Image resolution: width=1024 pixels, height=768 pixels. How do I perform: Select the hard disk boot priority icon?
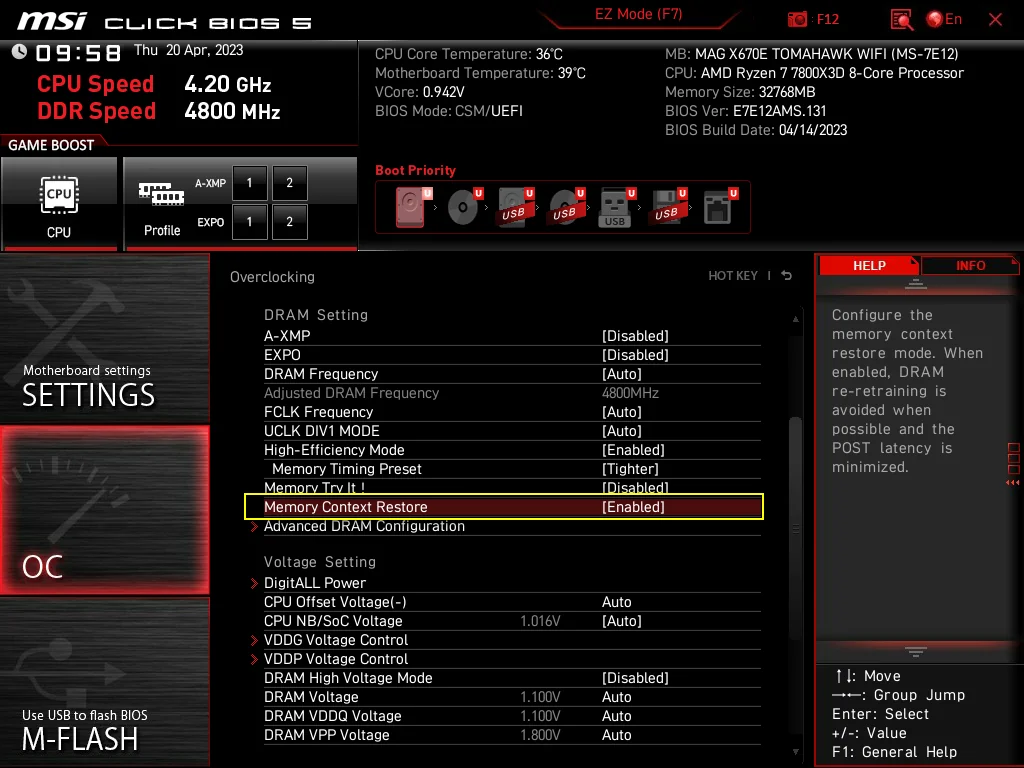tap(411, 208)
